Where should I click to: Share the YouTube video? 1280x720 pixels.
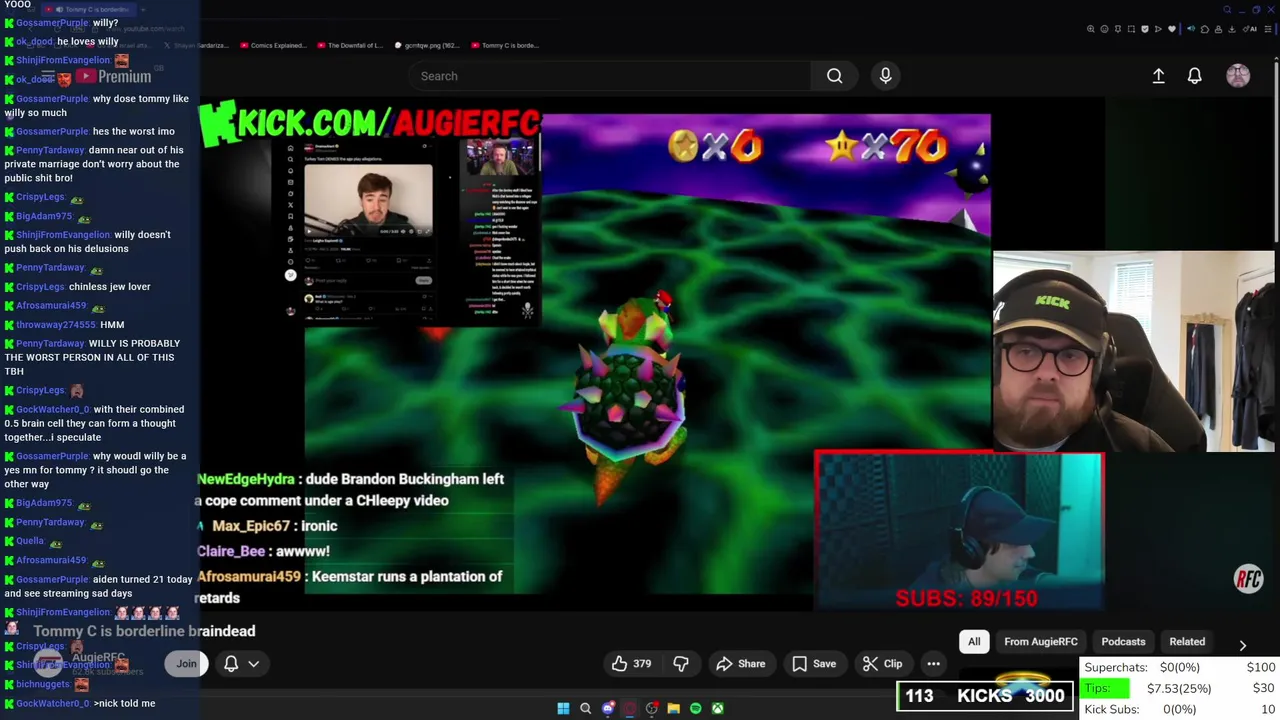point(741,663)
